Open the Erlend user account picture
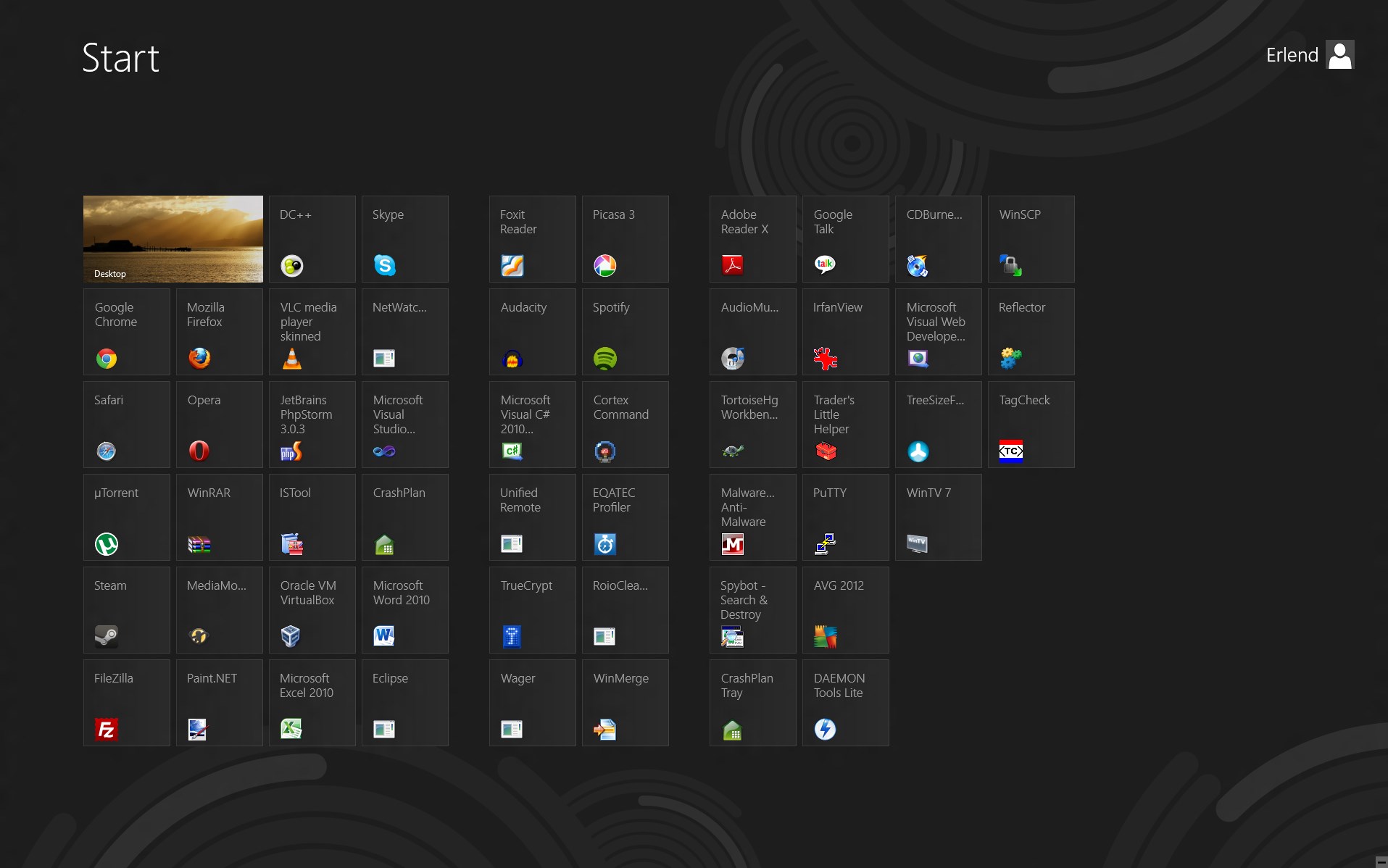 click(x=1340, y=54)
